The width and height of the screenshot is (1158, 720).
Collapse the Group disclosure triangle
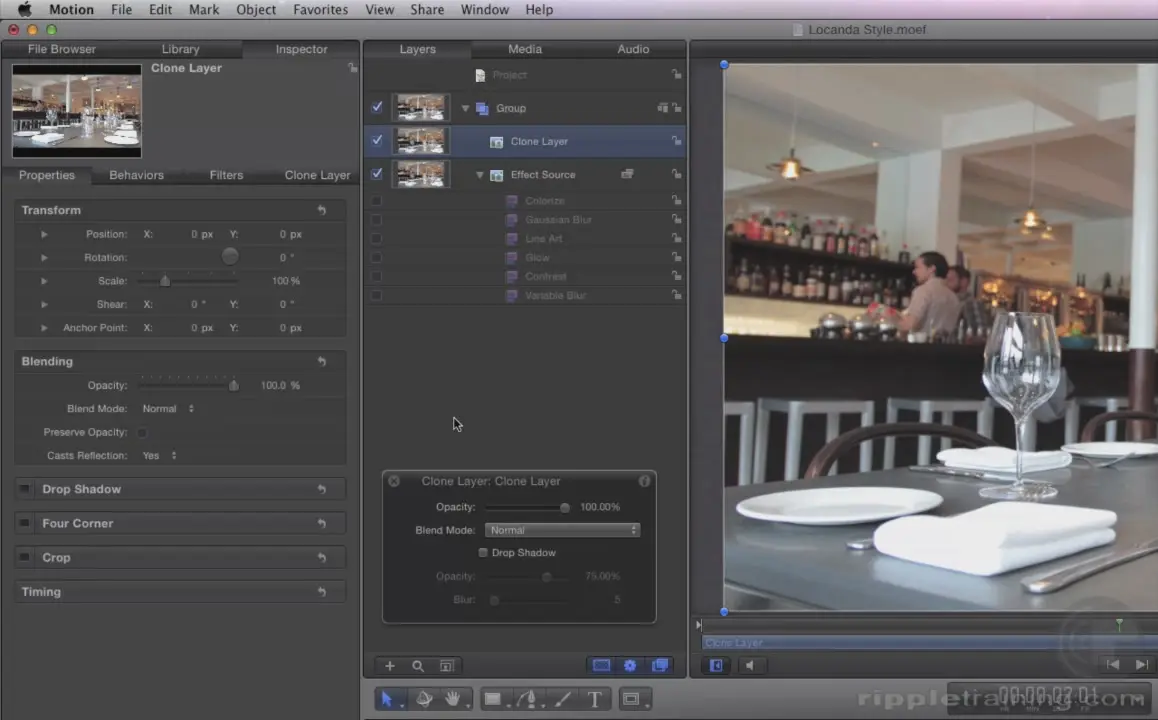tap(465, 108)
